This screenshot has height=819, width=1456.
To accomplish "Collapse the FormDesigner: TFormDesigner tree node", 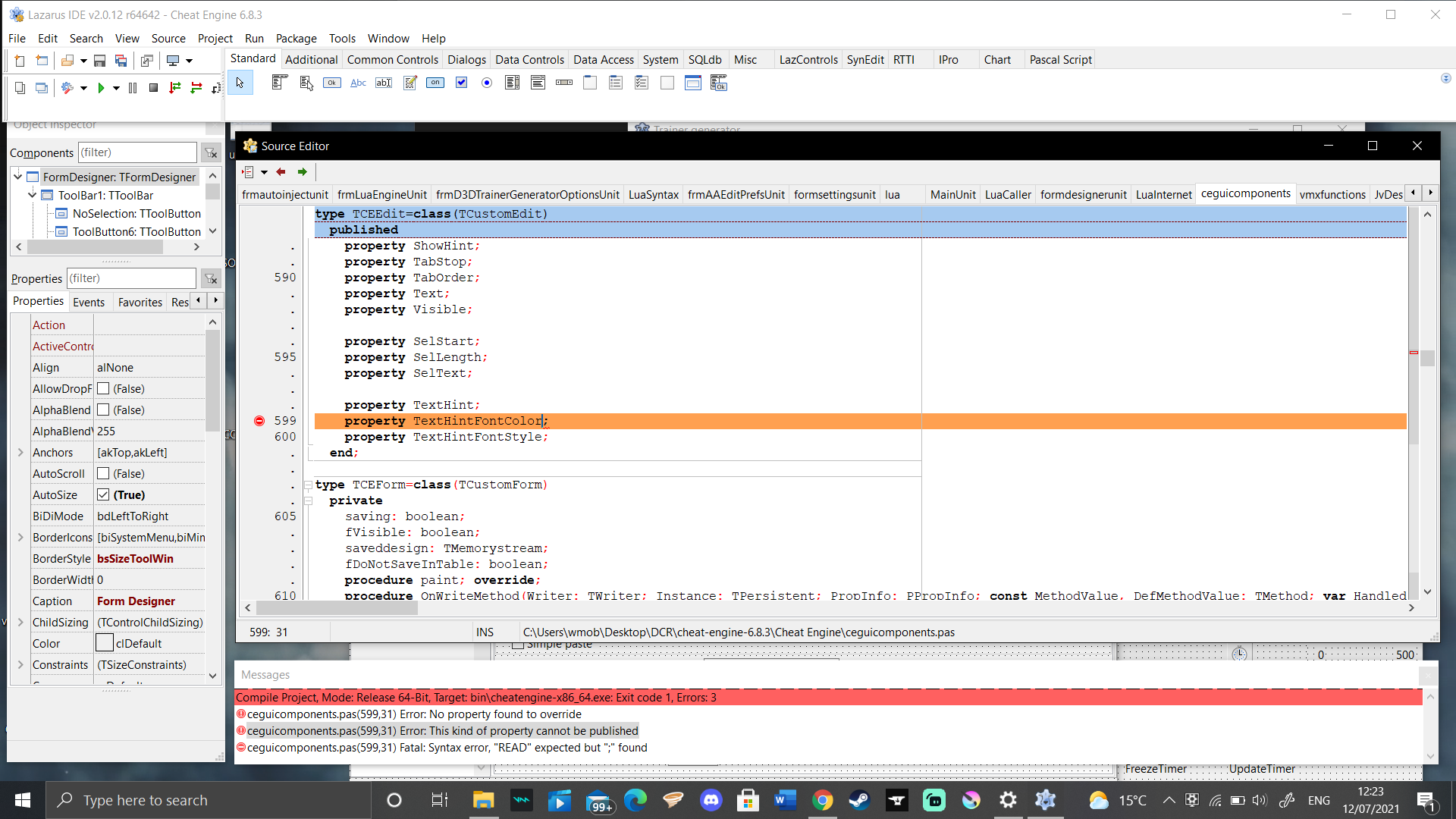I will 17,177.
